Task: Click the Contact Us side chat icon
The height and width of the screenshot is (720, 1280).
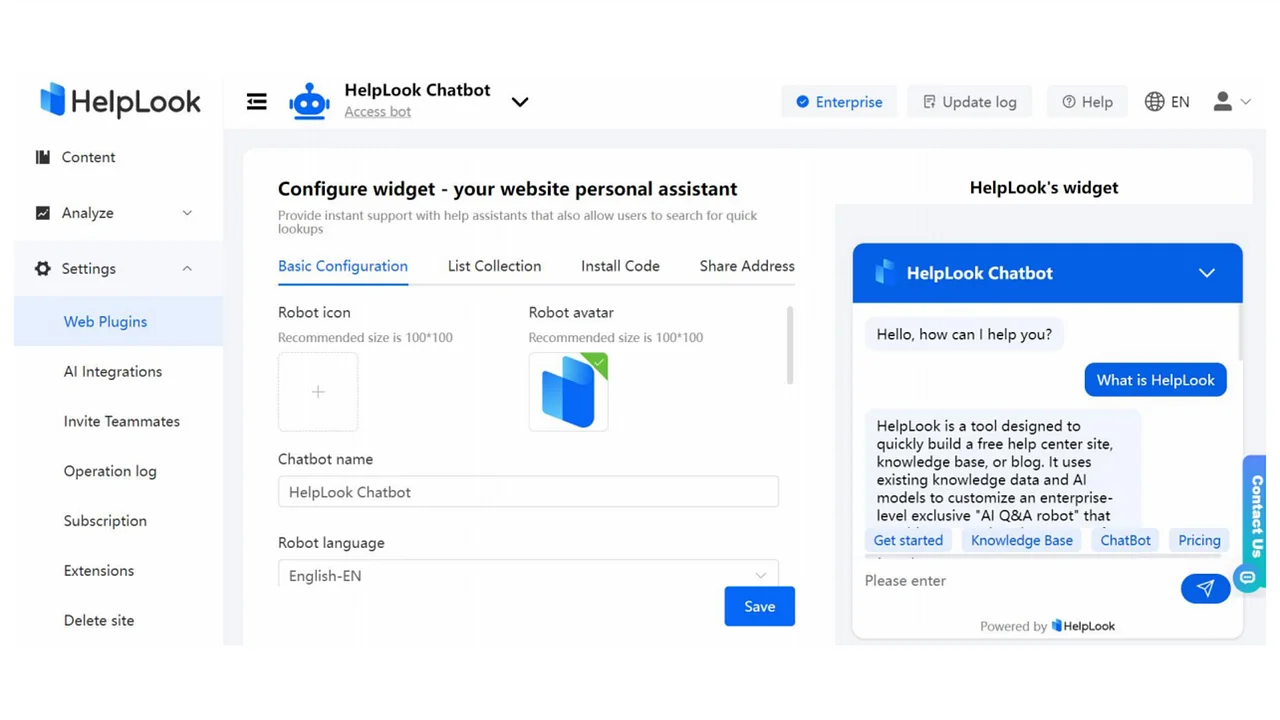Action: 1248,577
